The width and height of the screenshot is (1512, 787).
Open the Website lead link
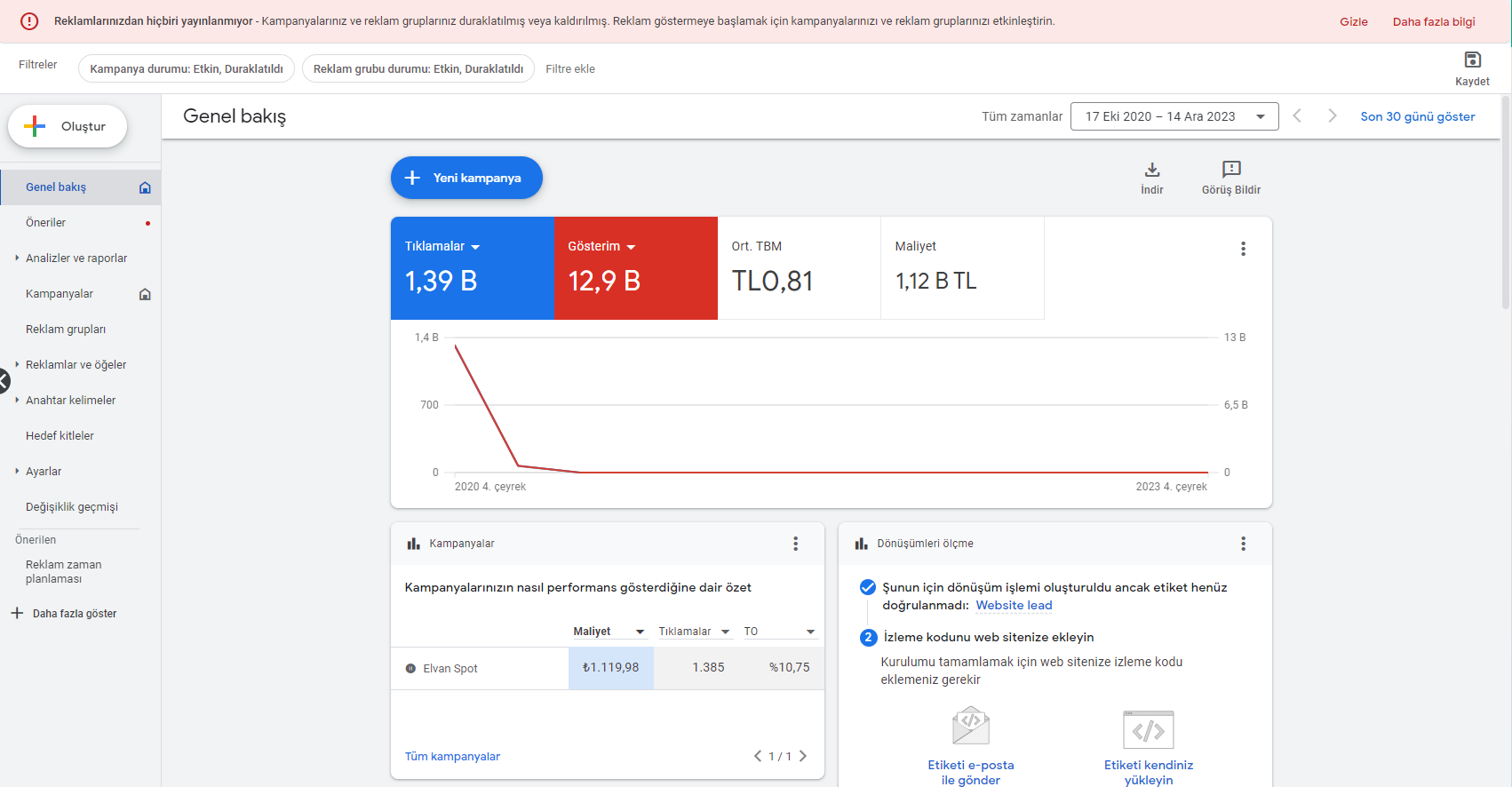tap(1014, 606)
